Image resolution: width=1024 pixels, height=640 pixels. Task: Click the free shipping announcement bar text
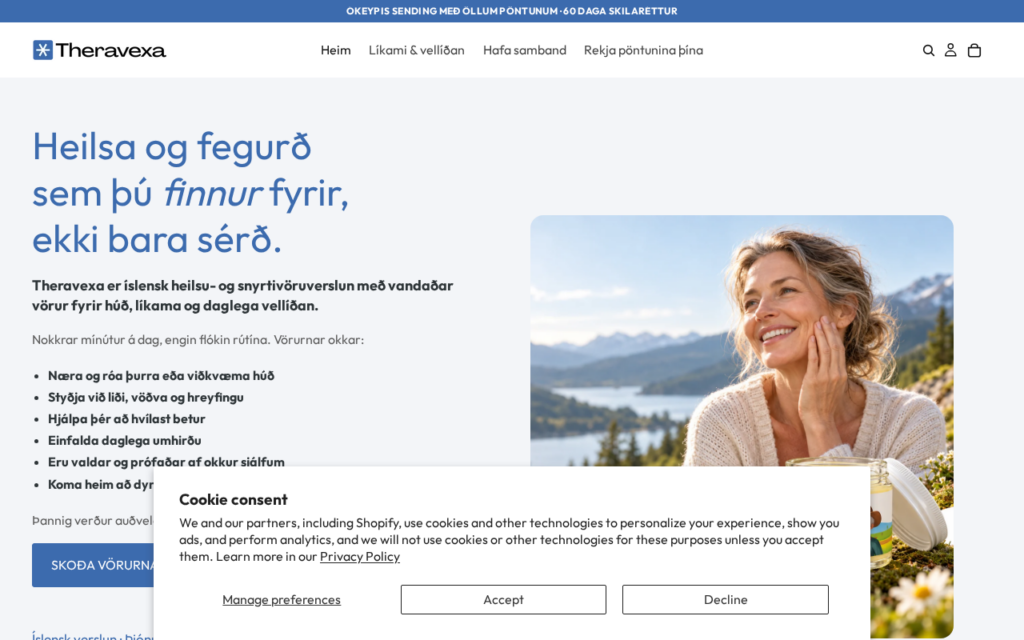pos(512,11)
